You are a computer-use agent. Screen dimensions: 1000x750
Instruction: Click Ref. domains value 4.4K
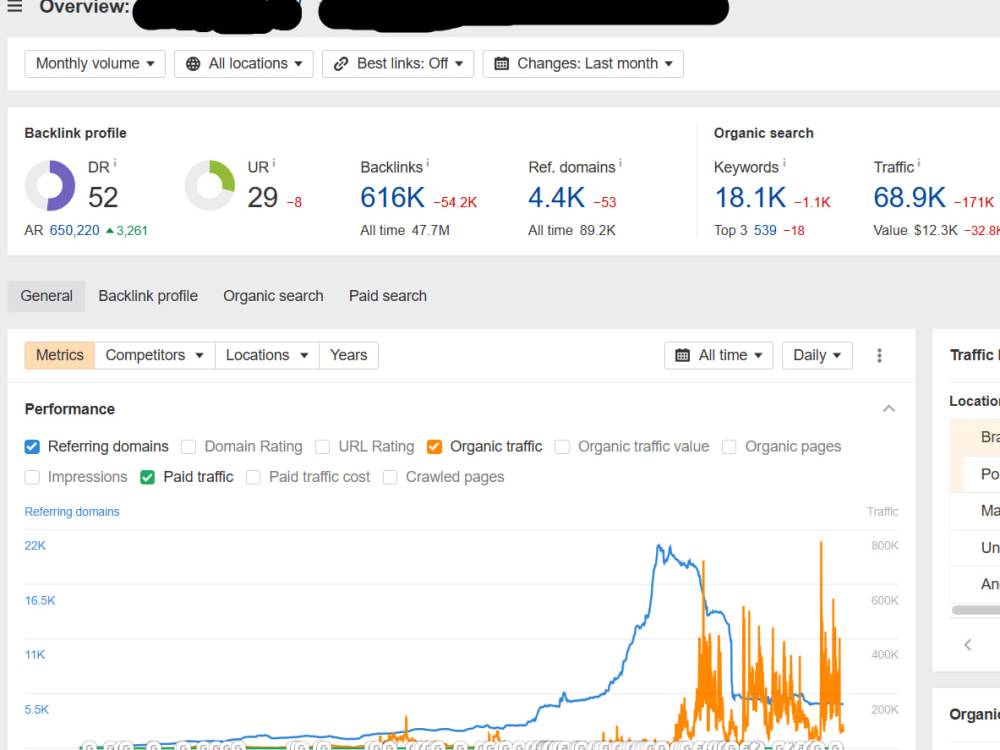pyautogui.click(x=556, y=198)
